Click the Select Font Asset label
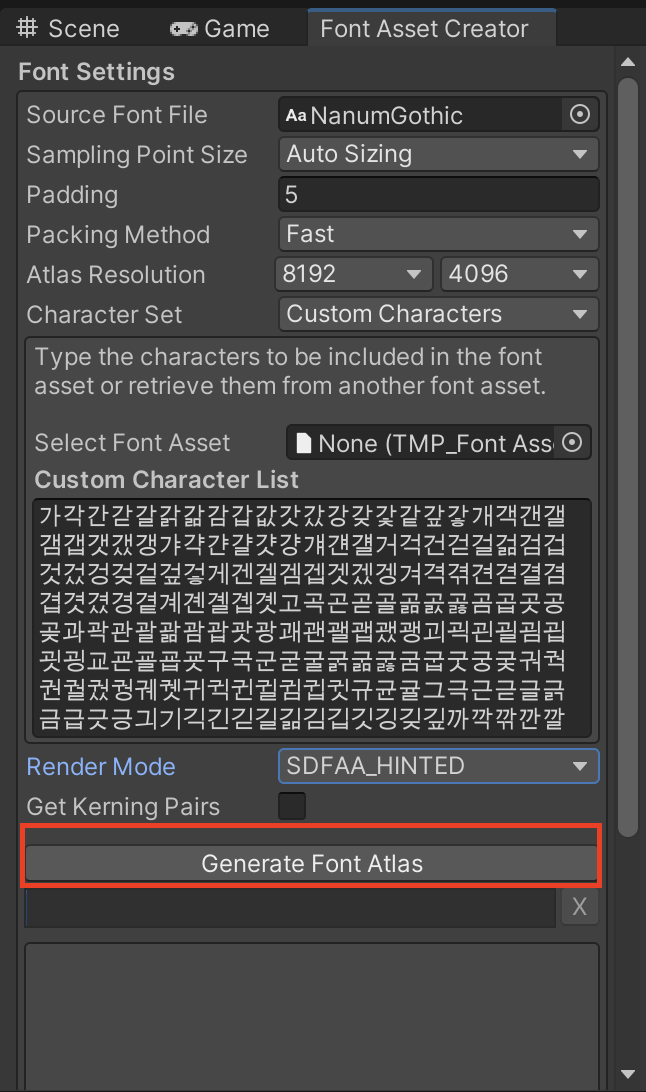 point(132,443)
